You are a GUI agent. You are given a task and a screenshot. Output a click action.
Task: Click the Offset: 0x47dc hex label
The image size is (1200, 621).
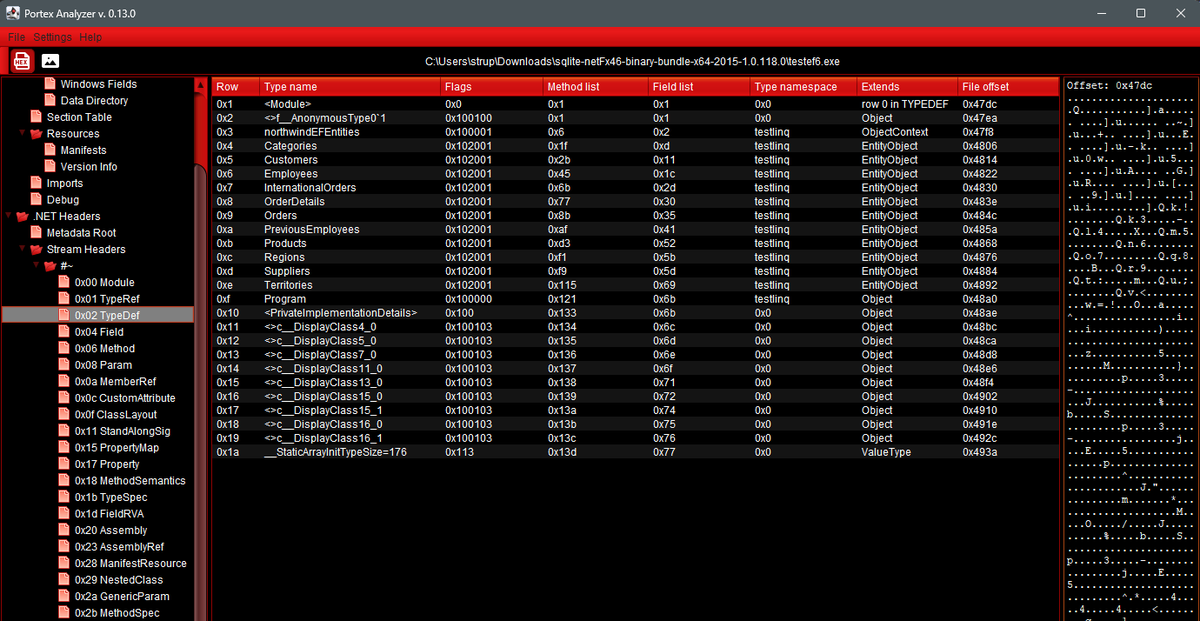coord(1109,86)
